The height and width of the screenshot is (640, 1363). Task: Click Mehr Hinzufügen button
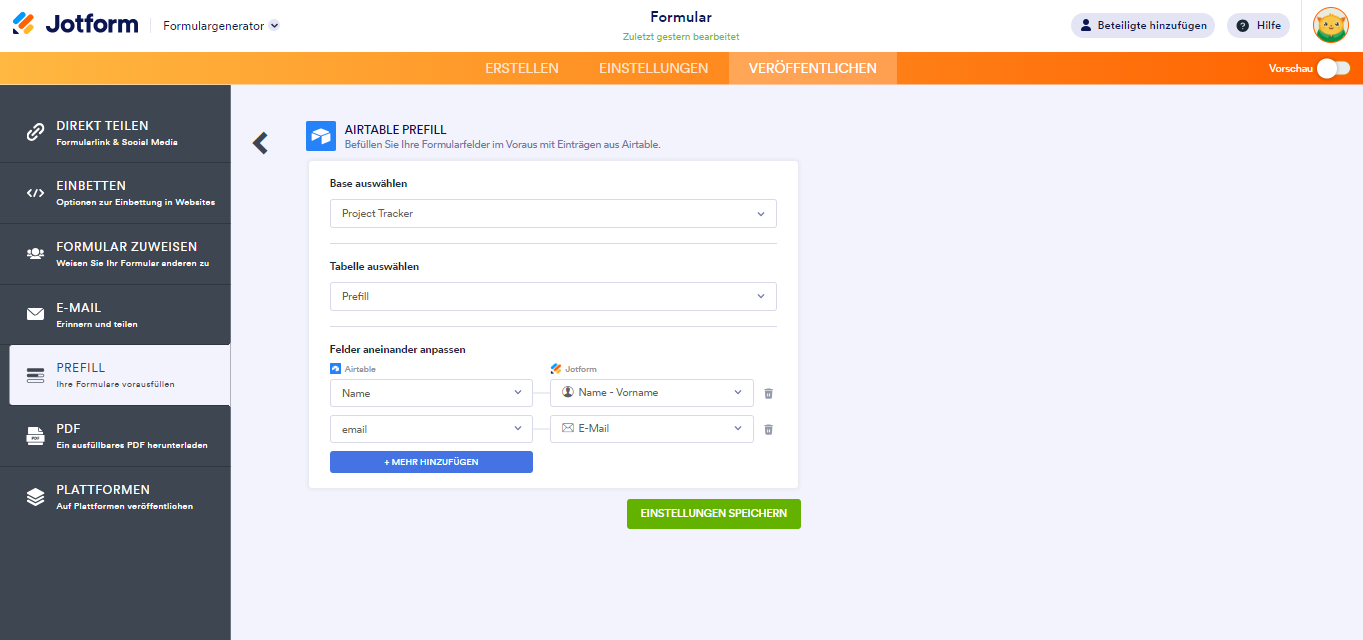click(431, 462)
